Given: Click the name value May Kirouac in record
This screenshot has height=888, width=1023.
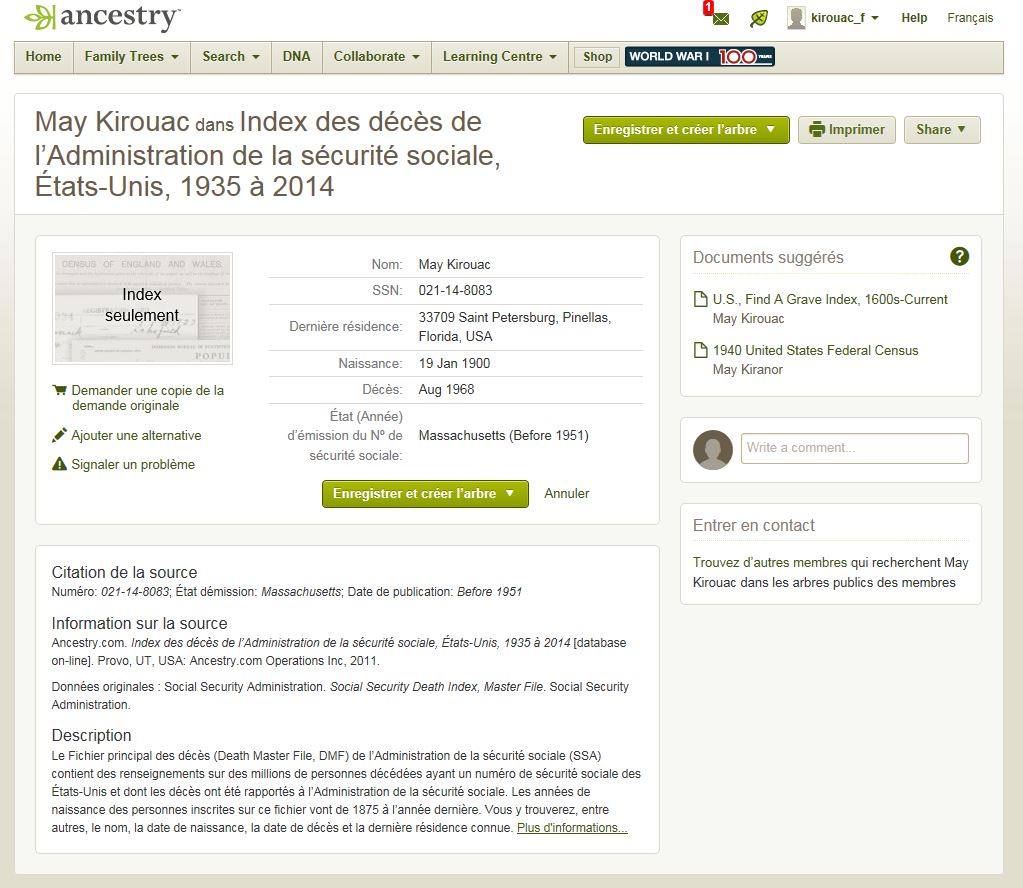Looking at the screenshot, I should (454, 264).
